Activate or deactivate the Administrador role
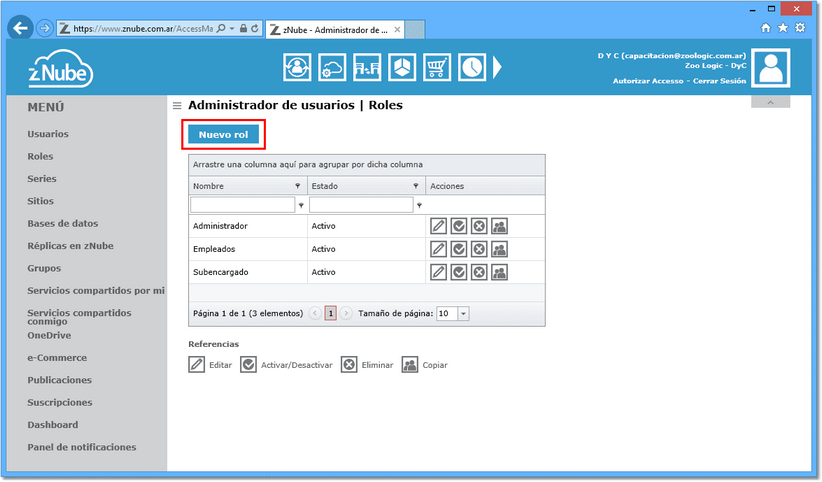The height and width of the screenshot is (482, 822). click(x=459, y=226)
